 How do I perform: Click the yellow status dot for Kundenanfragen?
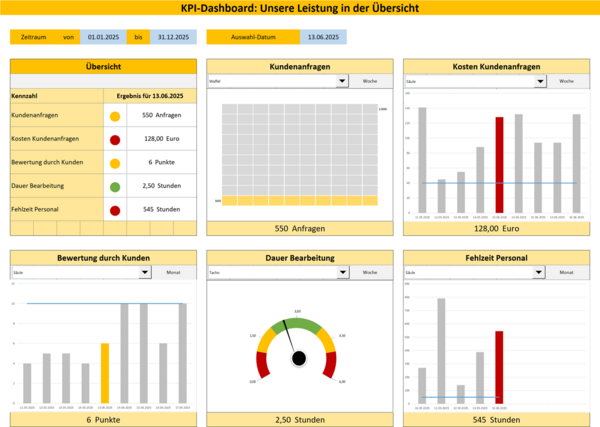click(x=114, y=117)
